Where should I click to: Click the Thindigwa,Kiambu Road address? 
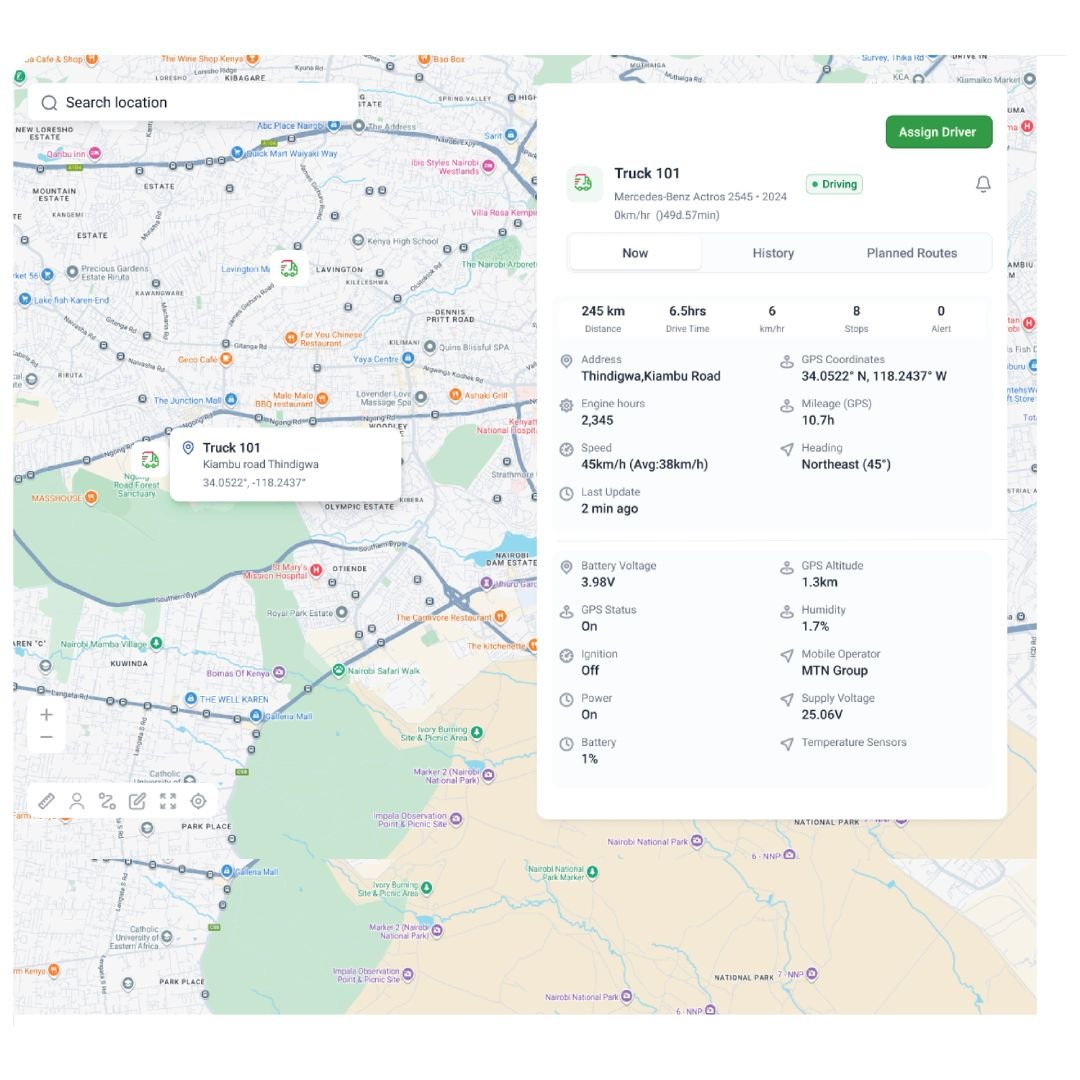coord(650,376)
